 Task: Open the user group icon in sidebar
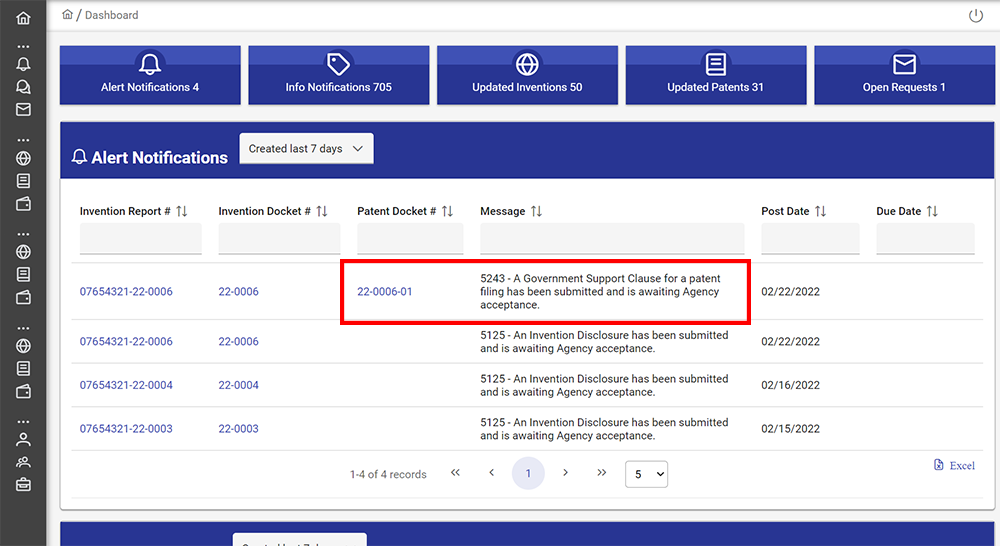click(23, 462)
